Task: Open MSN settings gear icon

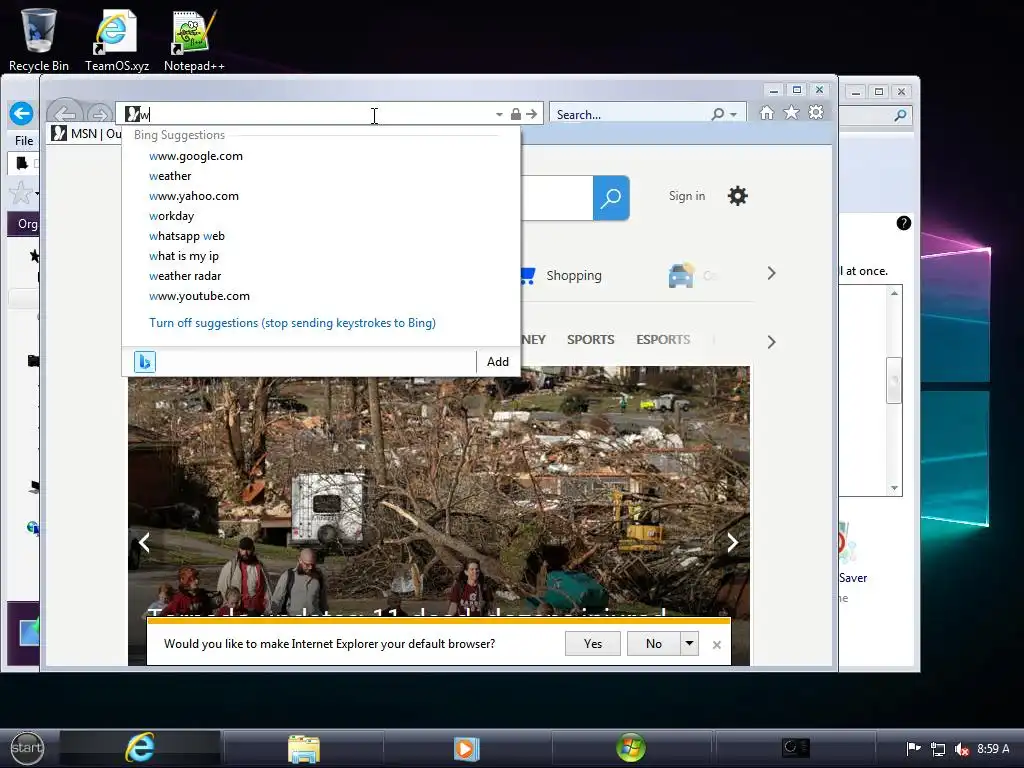Action: tap(737, 196)
